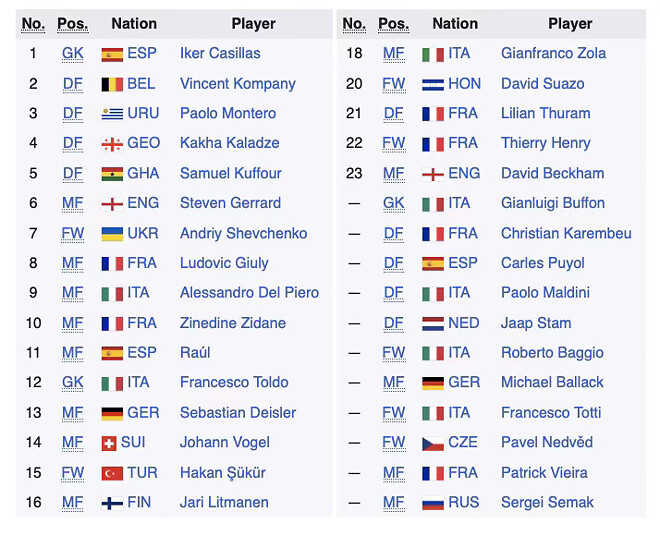
Task: Click the Netherlands flag next to NED
Action: 433,324
